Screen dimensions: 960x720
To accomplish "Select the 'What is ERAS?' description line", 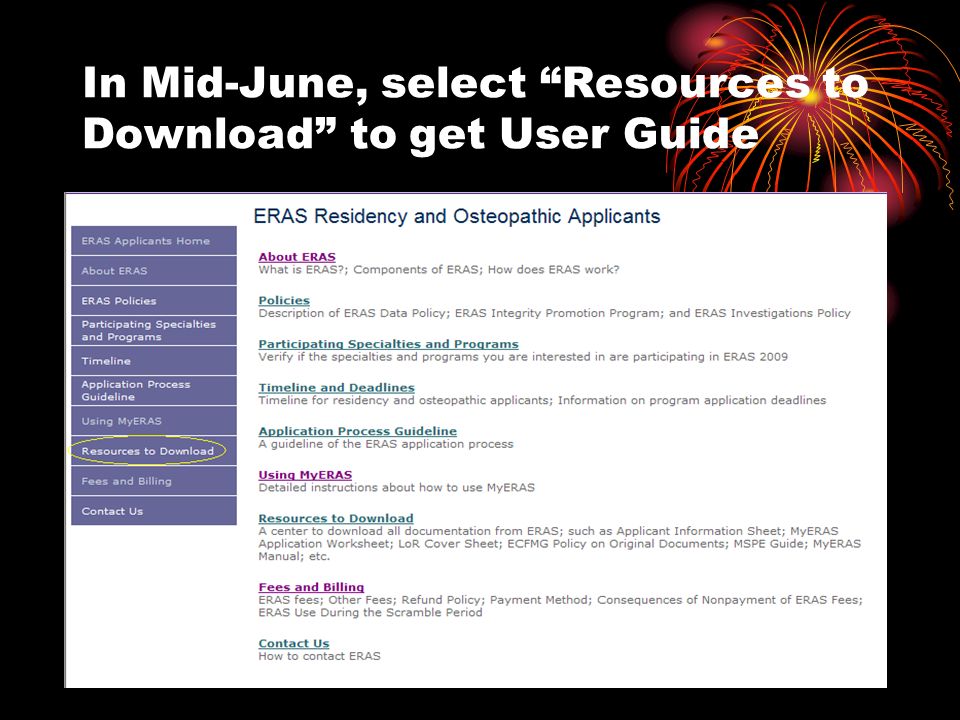I will click(439, 269).
